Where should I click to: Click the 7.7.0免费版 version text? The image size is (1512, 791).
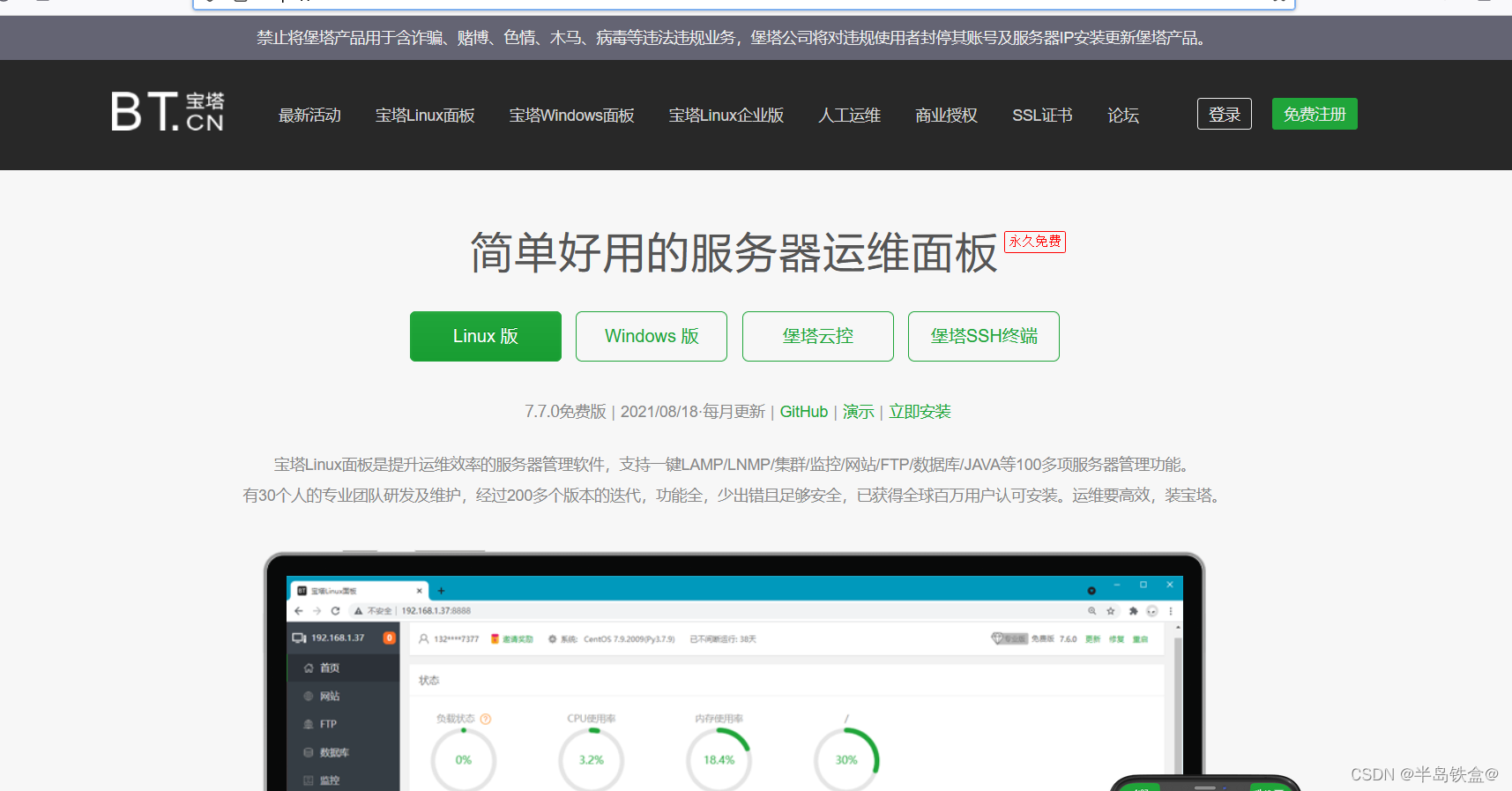565,412
